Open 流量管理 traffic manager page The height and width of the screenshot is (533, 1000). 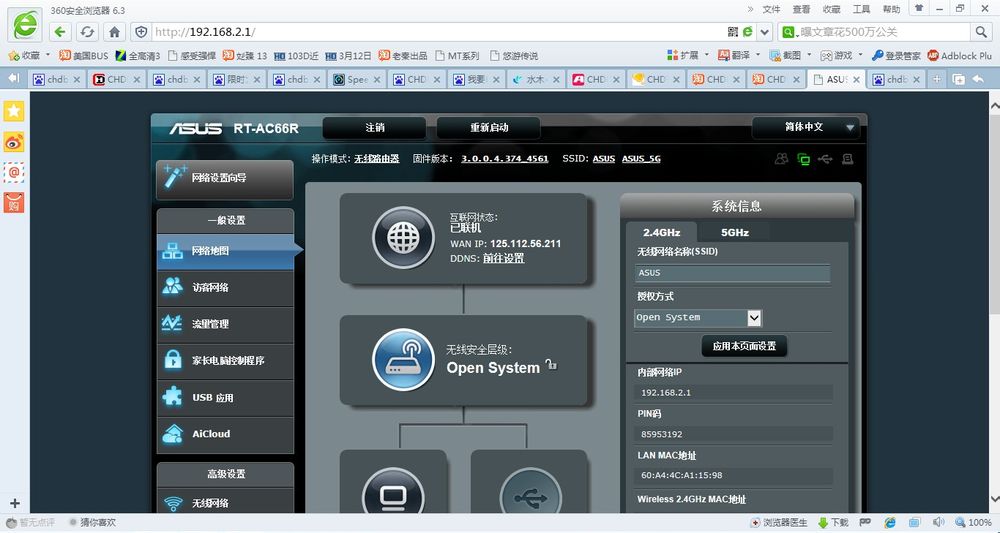(x=225, y=324)
